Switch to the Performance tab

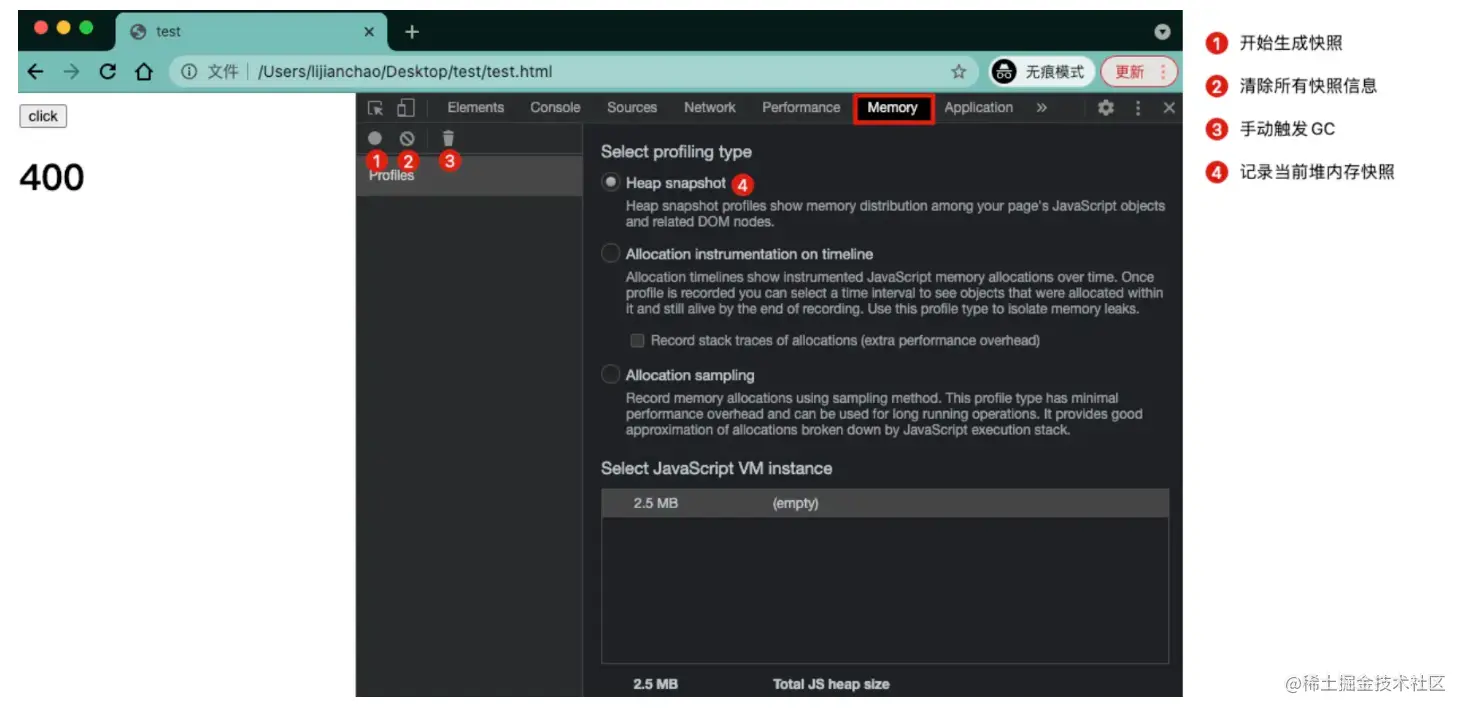click(x=801, y=108)
